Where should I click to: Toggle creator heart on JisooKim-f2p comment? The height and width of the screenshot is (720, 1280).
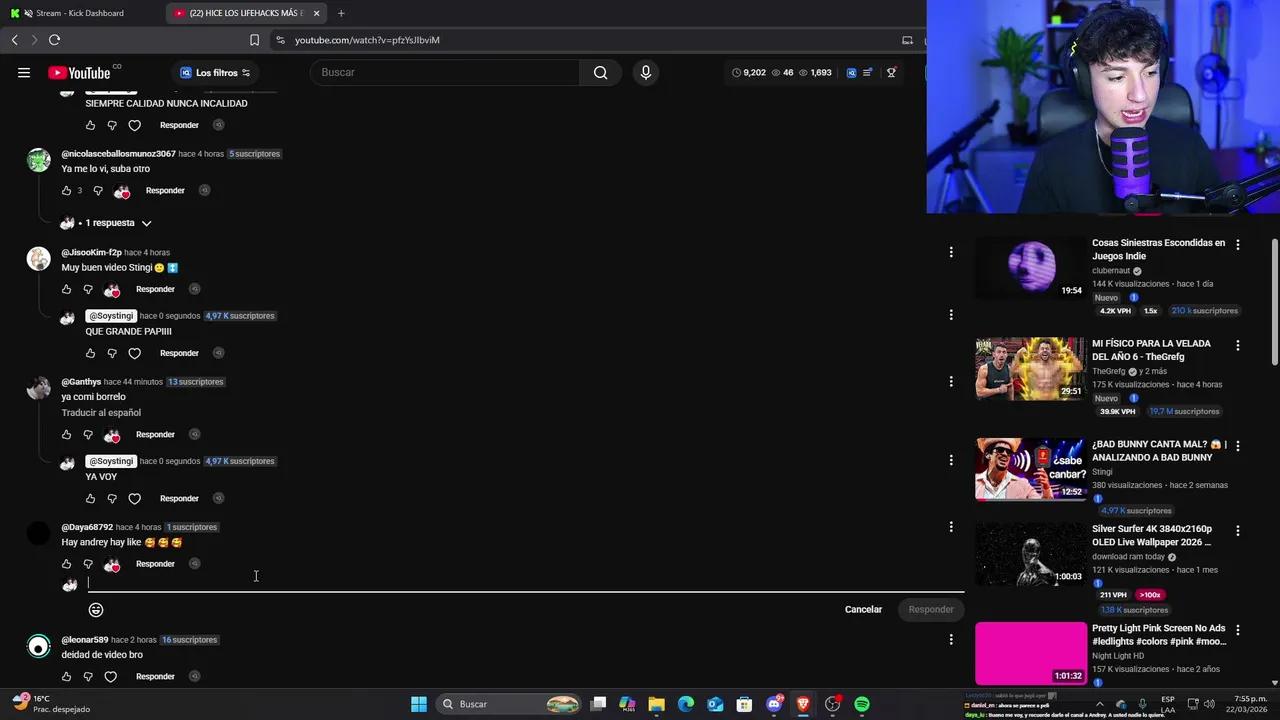(112, 290)
